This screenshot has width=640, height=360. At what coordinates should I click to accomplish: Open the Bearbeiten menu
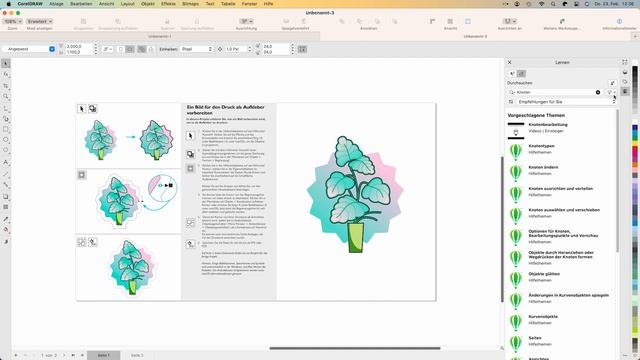(x=81, y=4)
